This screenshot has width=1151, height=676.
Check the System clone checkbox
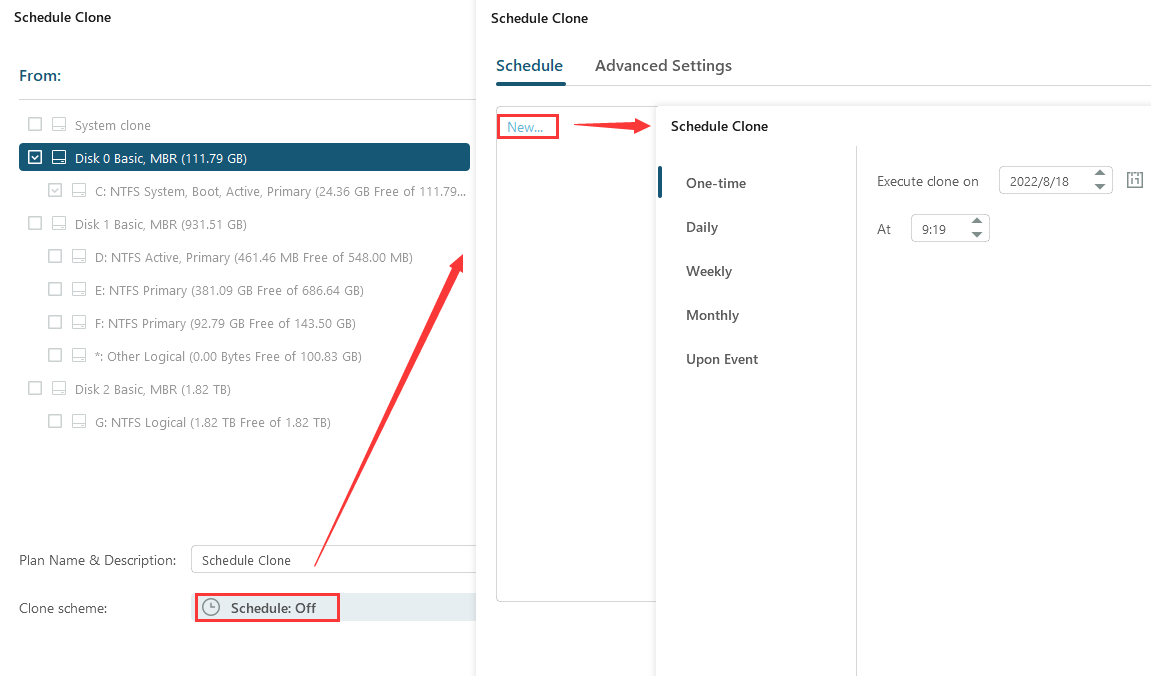[35, 123]
